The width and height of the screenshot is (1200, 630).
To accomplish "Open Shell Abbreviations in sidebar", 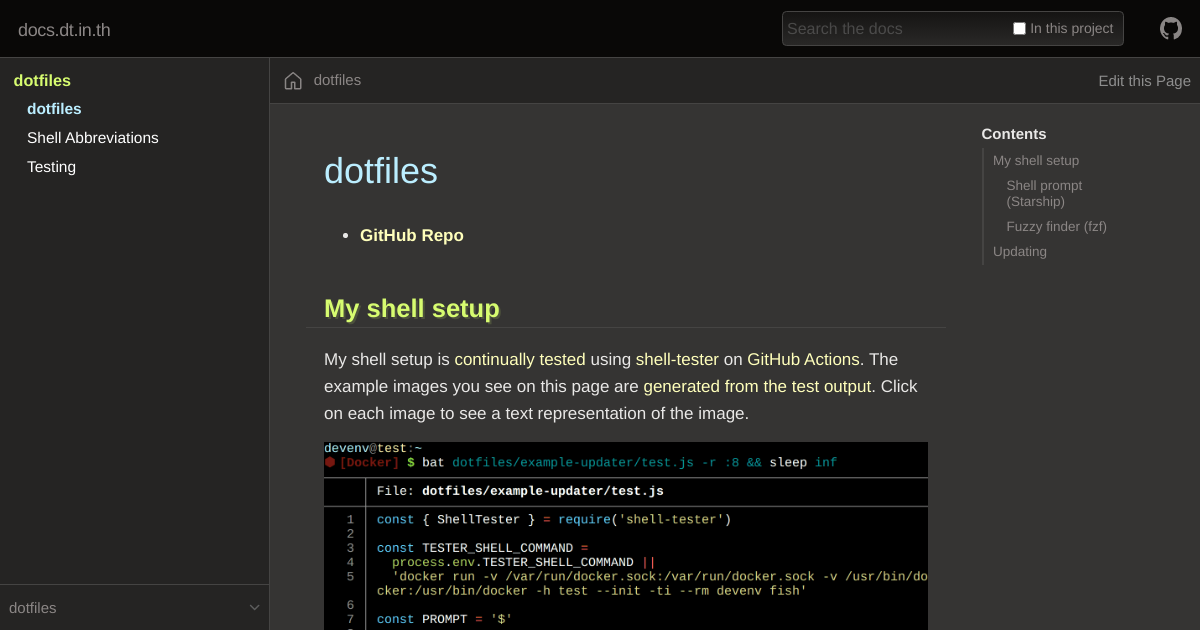I will pyautogui.click(x=93, y=138).
